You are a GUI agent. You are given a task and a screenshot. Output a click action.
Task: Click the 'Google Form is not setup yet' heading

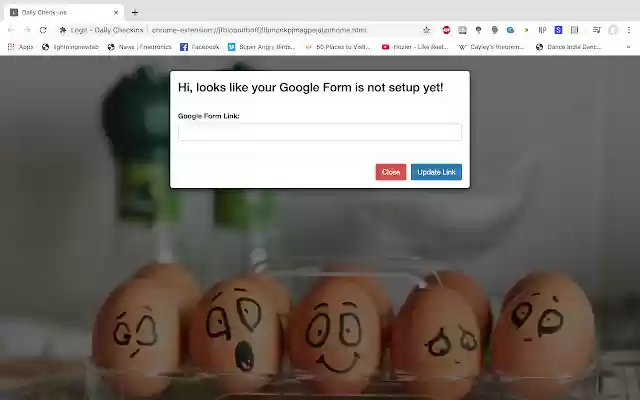[310, 87]
